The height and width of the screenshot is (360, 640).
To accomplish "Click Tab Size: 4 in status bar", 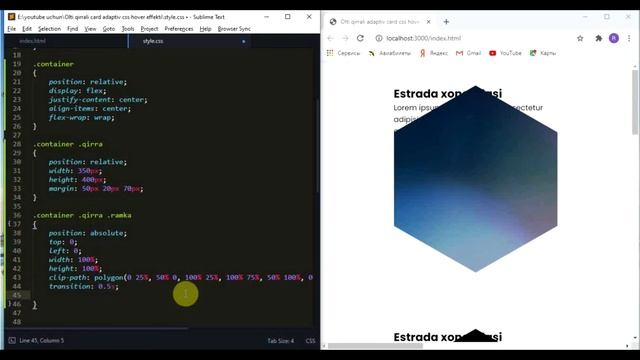I will 280,340.
